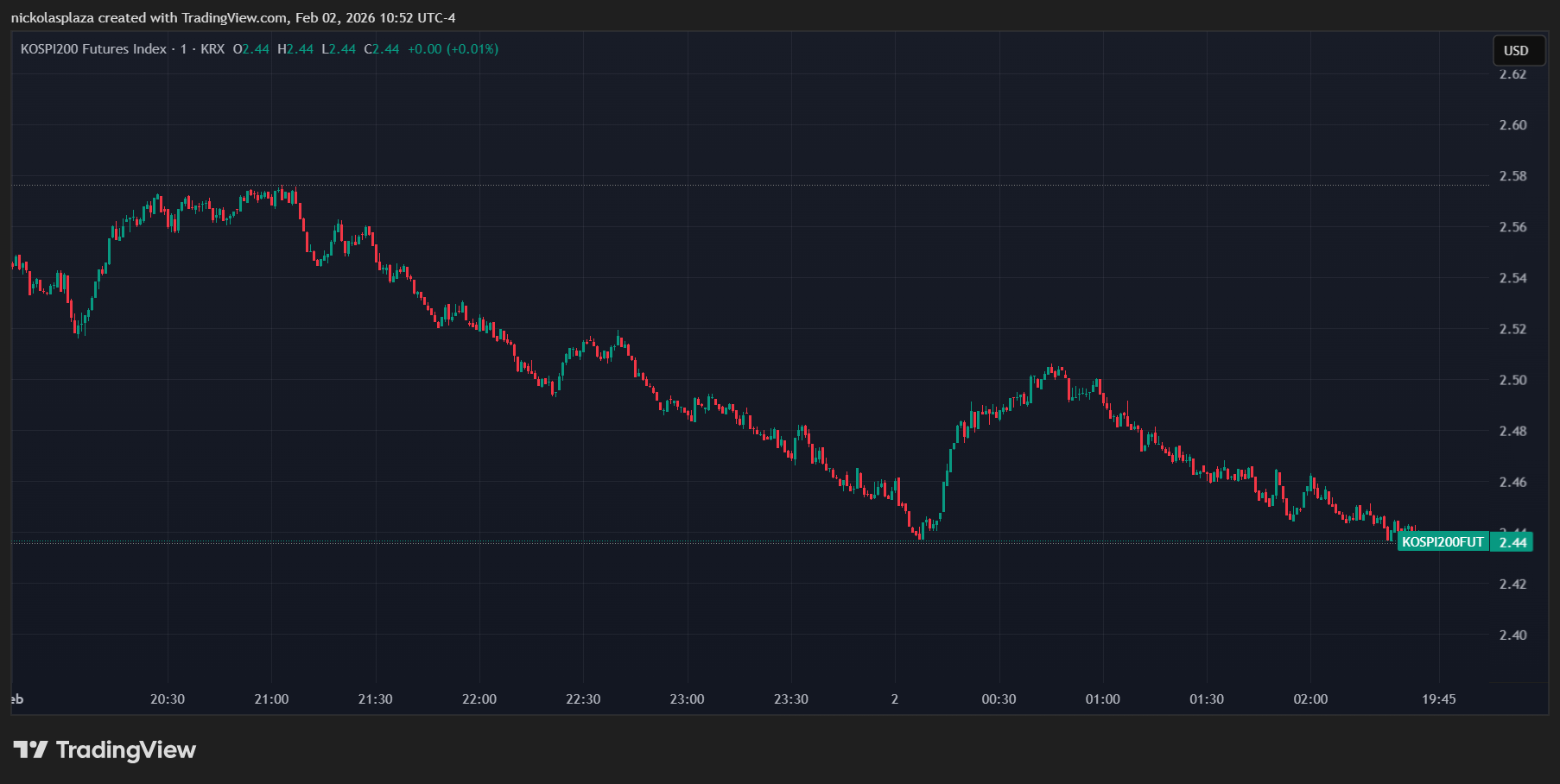The image size is (1560, 784).
Task: Click the 2.50 price scale label
Action: point(1512,380)
